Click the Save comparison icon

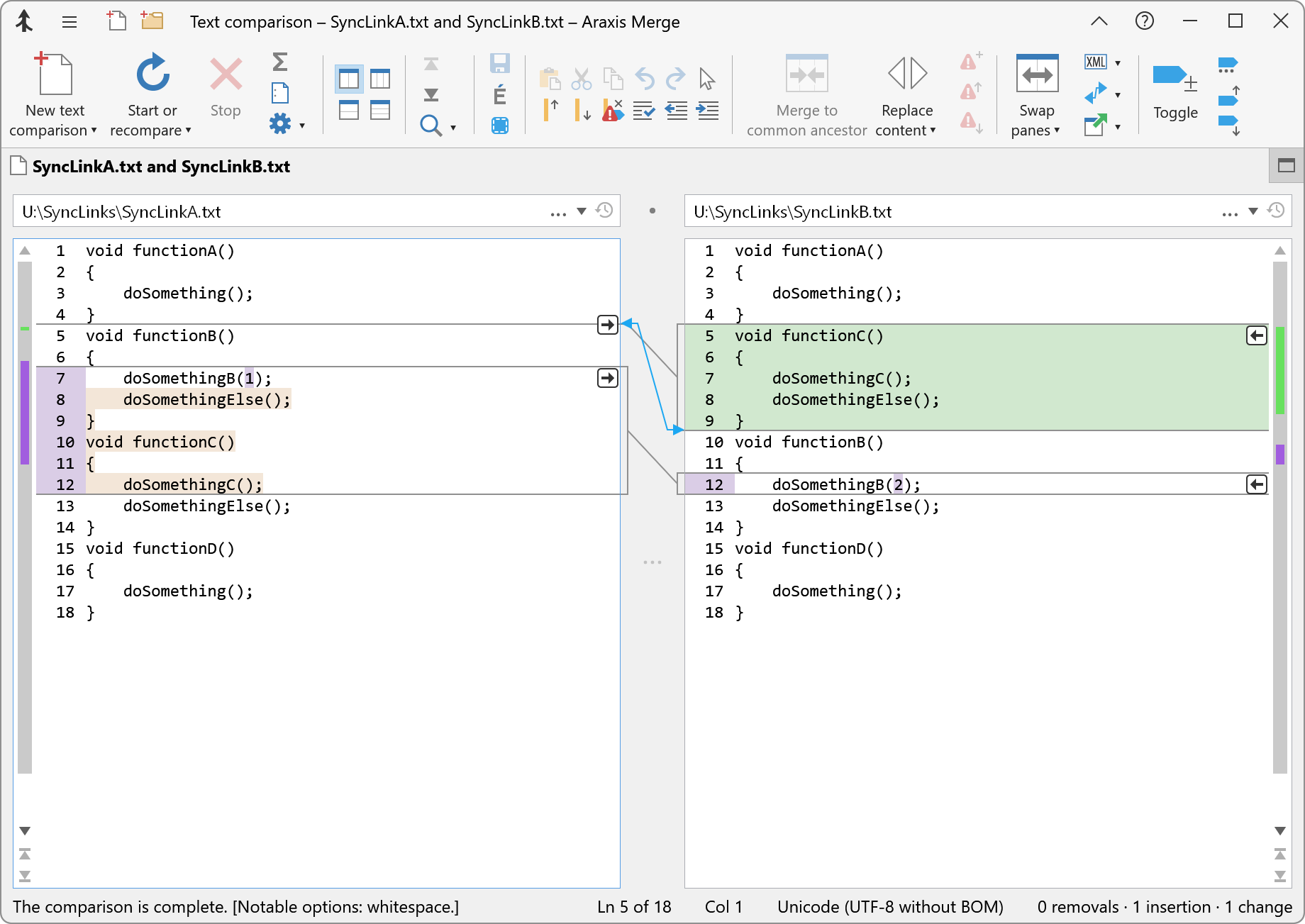(x=499, y=63)
